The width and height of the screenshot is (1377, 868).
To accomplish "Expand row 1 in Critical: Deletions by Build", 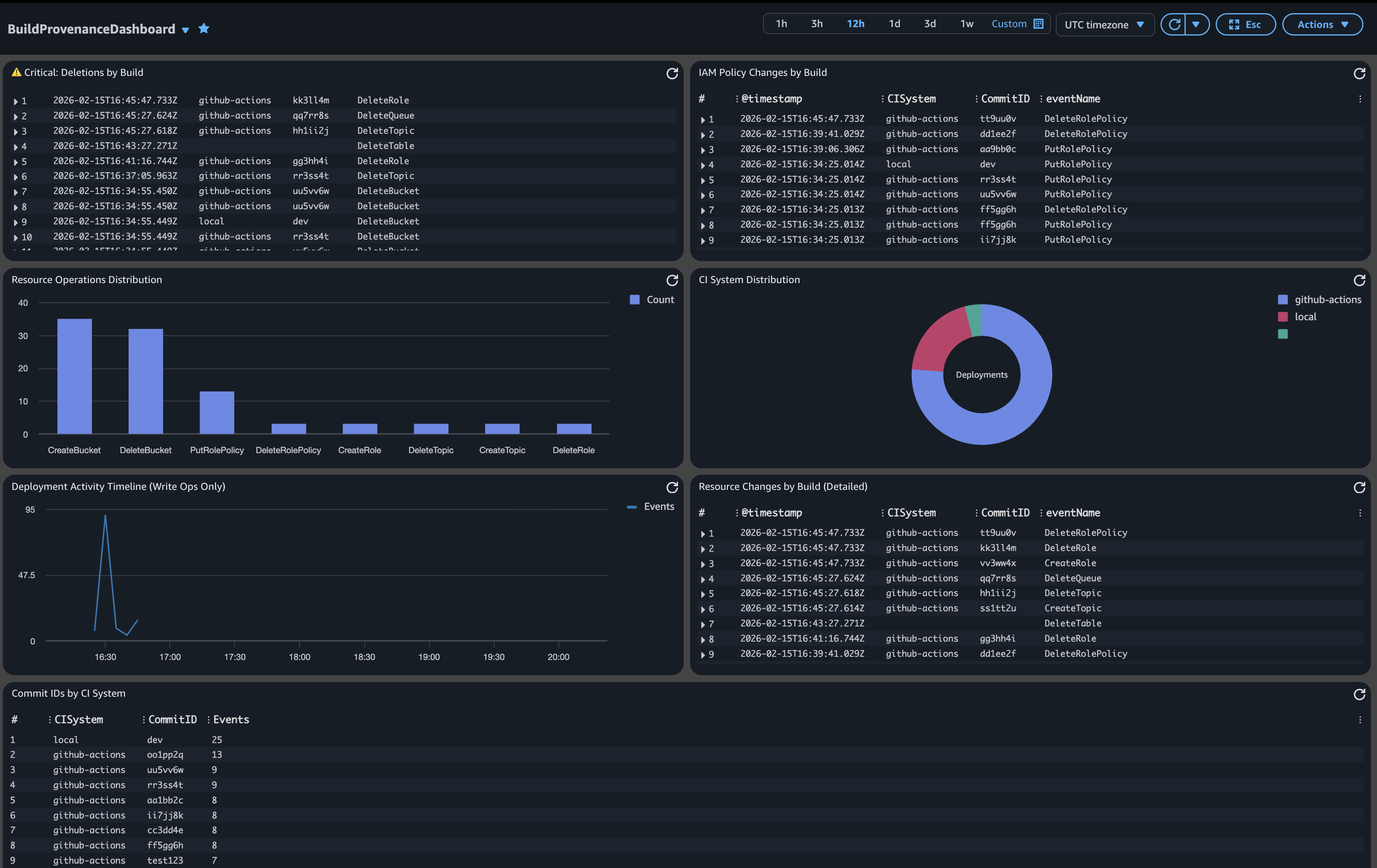I will point(16,101).
